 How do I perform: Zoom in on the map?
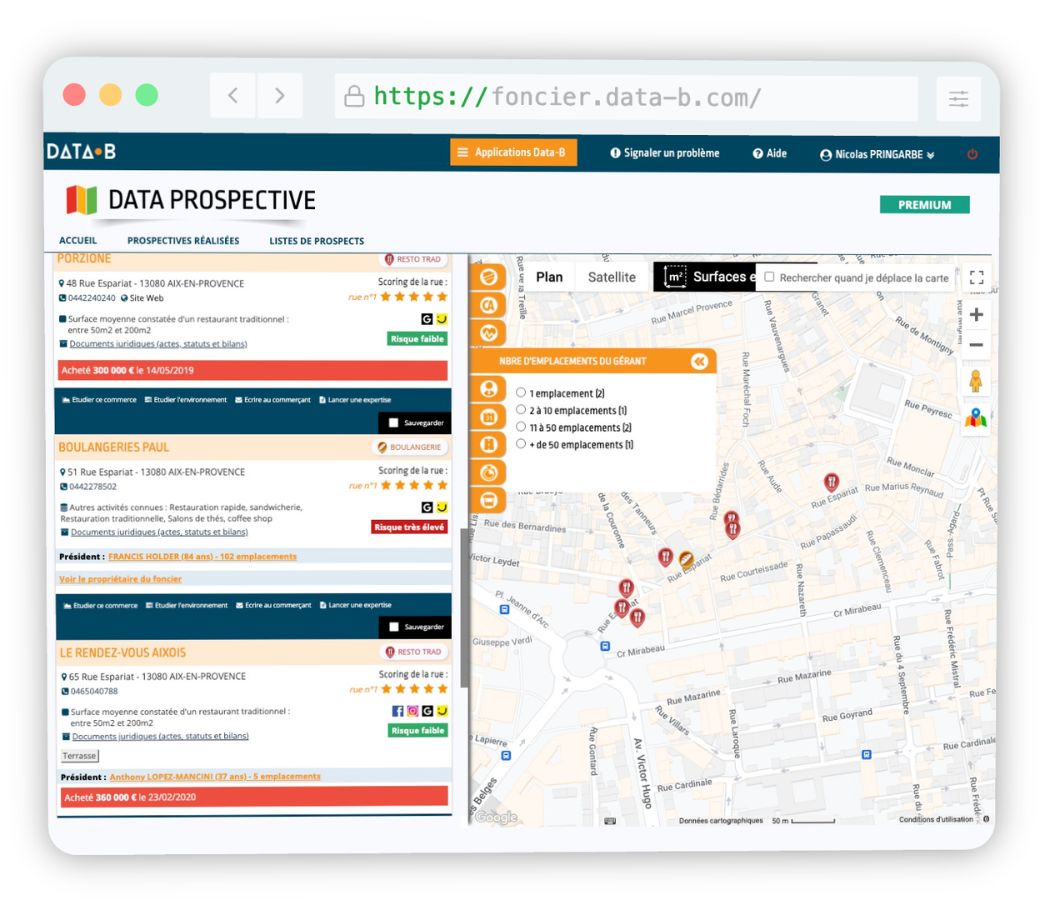coord(976,315)
